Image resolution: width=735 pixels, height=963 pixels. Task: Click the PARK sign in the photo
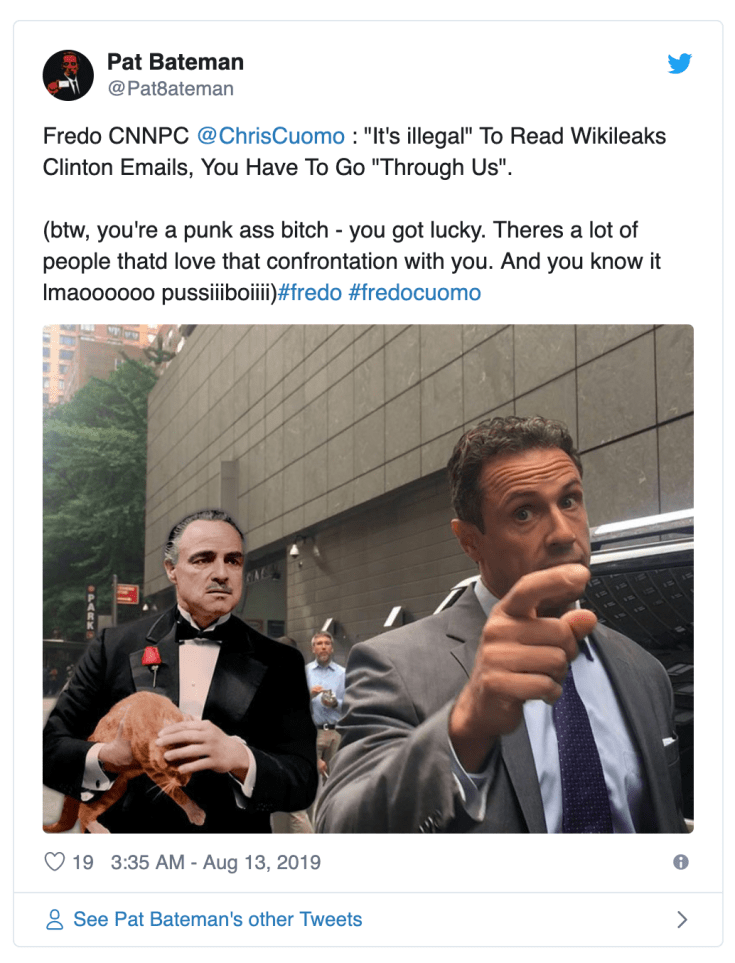(91, 610)
